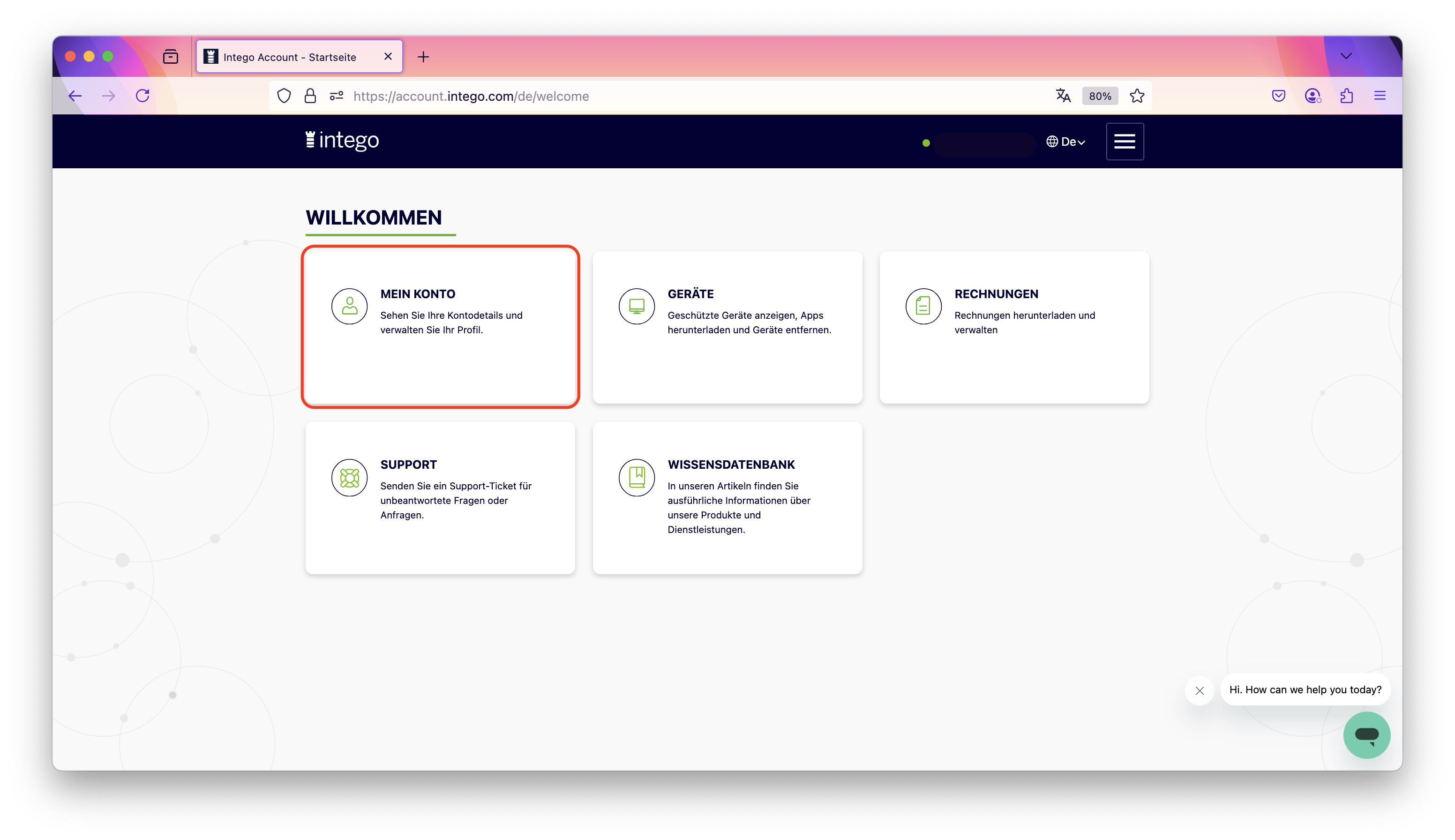The image size is (1455, 840).
Task: Go back to the previous page
Action: pos(75,96)
